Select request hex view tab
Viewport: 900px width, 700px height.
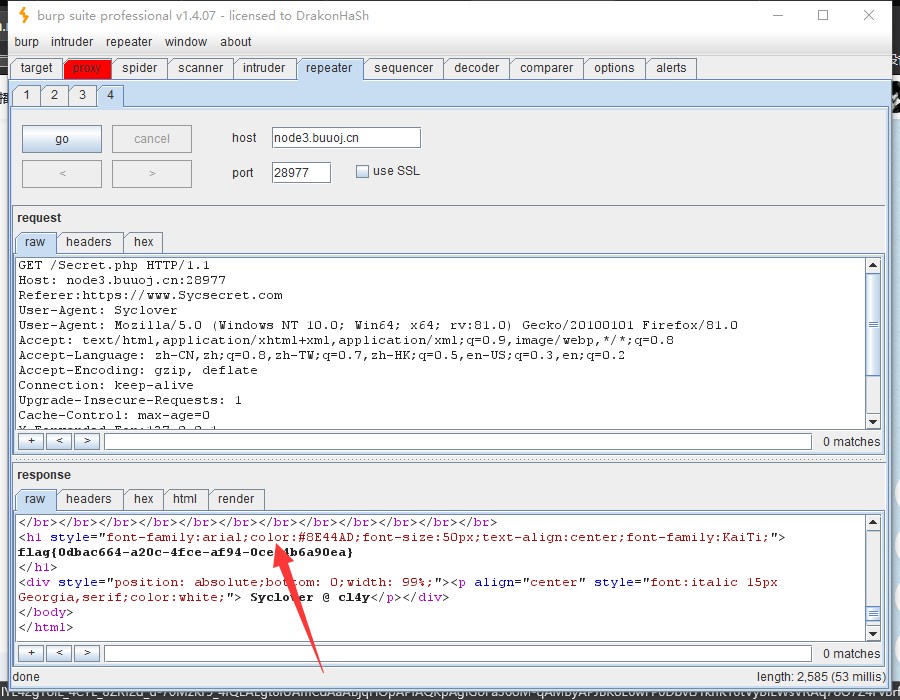coord(143,242)
